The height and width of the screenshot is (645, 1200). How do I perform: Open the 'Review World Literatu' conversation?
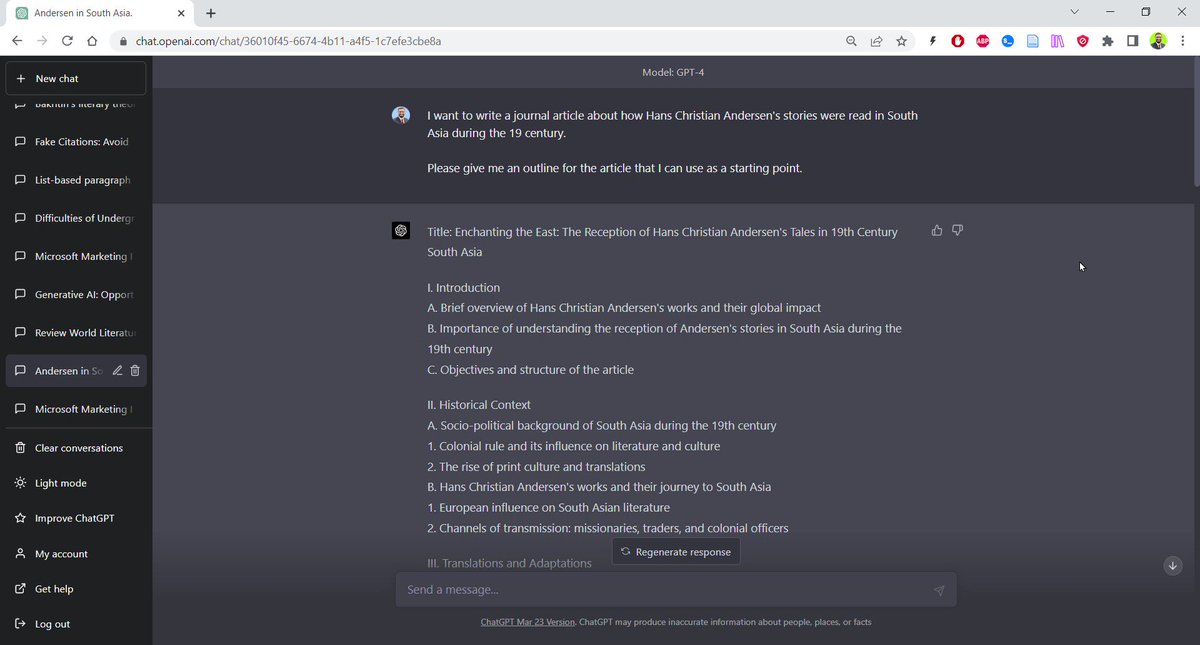(x=76, y=332)
